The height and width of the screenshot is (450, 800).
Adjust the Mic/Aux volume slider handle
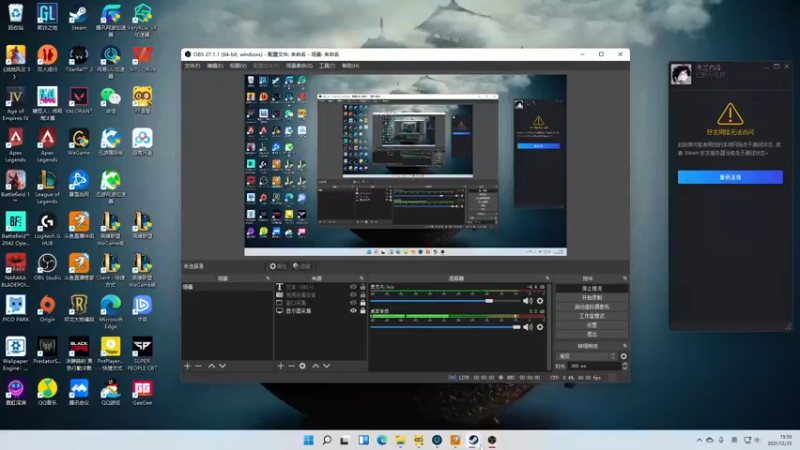click(489, 301)
